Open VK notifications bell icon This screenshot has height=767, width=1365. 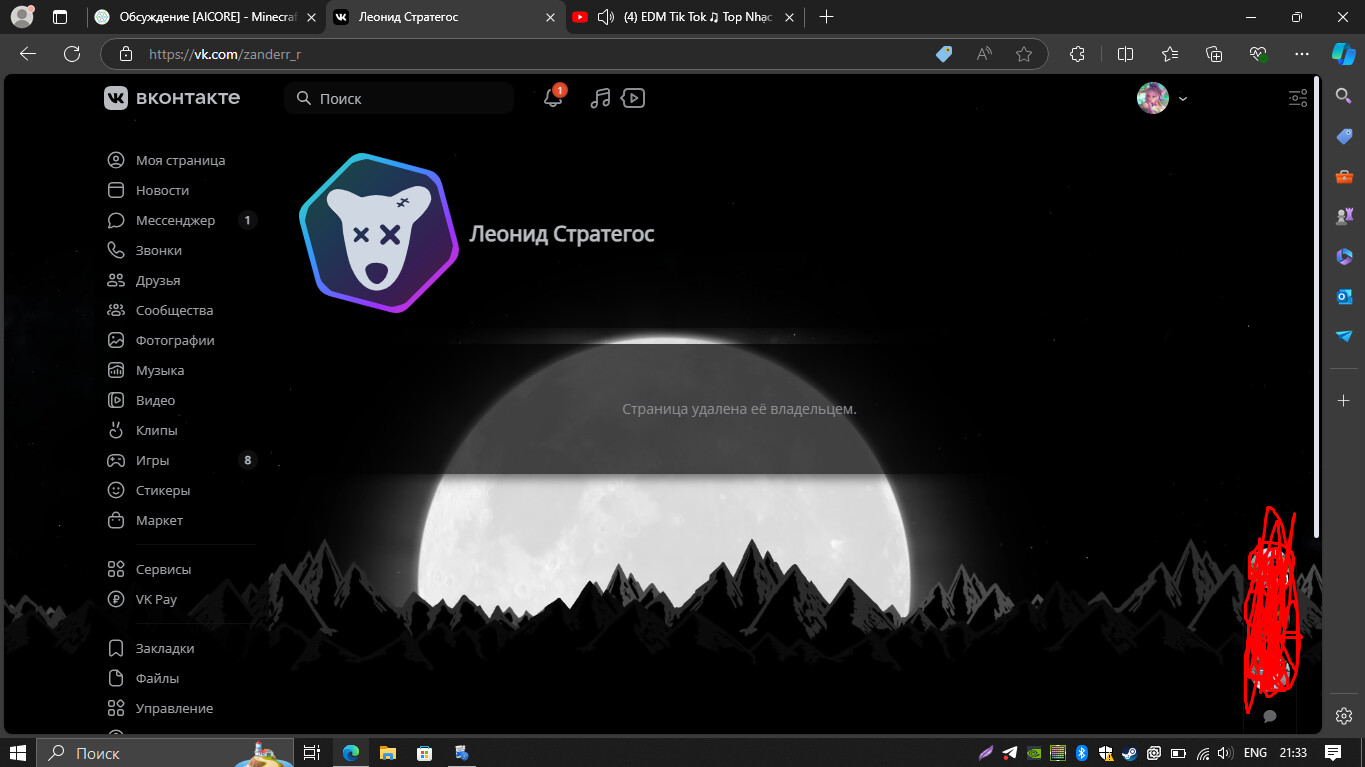tap(552, 98)
